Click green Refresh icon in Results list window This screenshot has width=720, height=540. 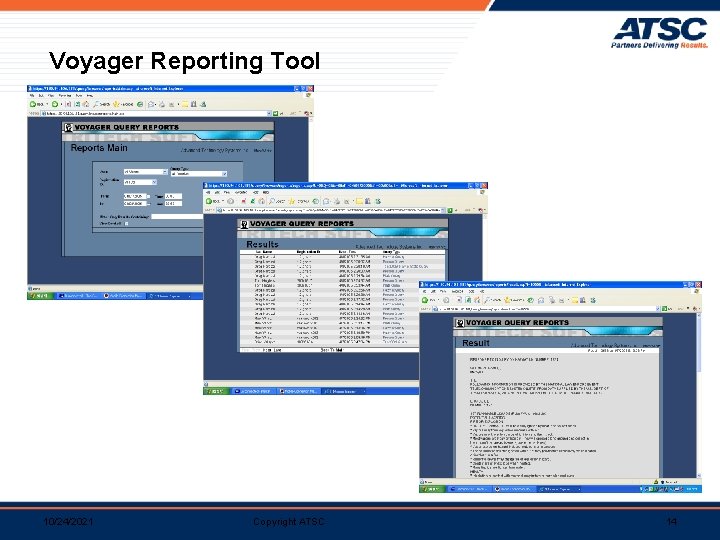click(x=252, y=201)
